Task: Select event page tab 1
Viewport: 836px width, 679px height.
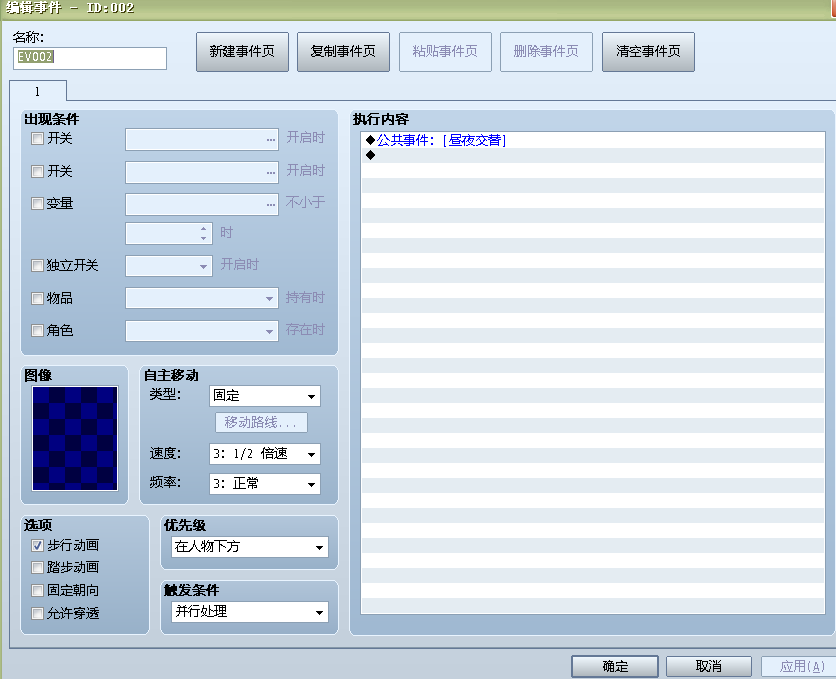Action: (x=38, y=91)
